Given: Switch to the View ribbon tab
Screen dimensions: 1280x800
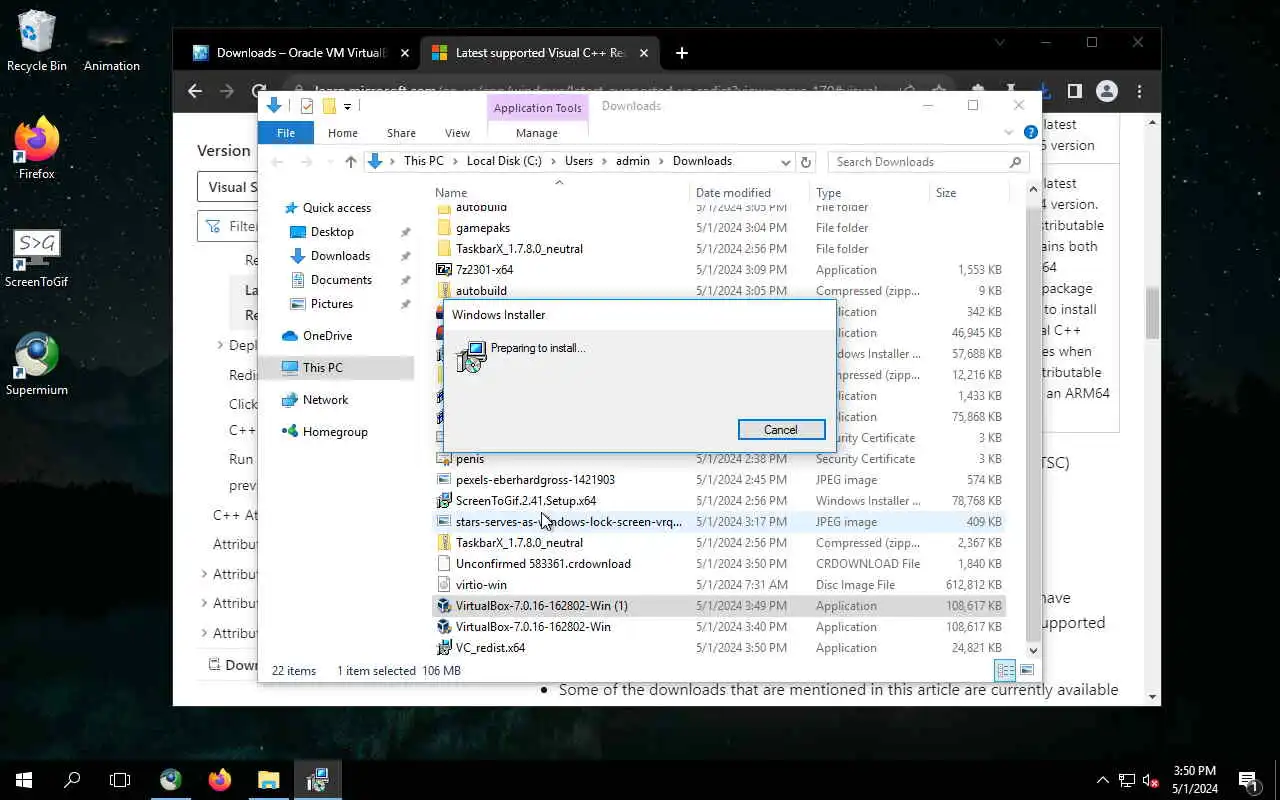Looking at the screenshot, I should point(457,133).
